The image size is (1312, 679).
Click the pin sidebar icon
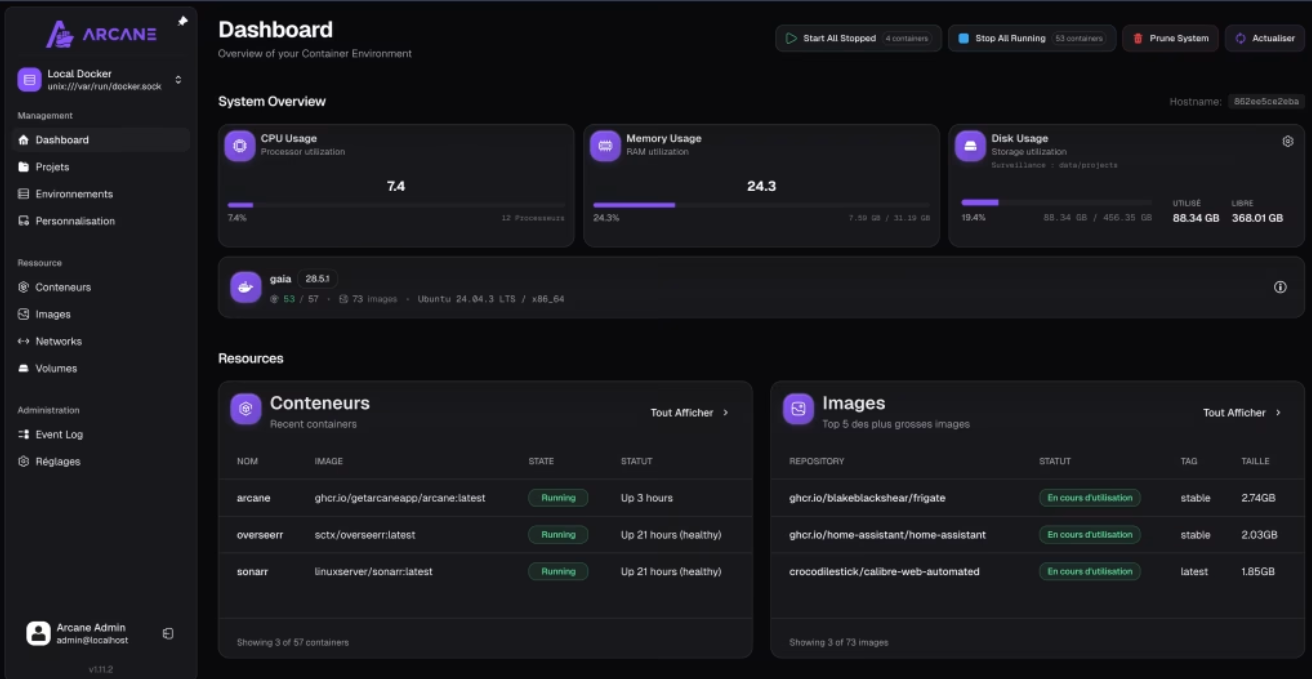(x=183, y=21)
